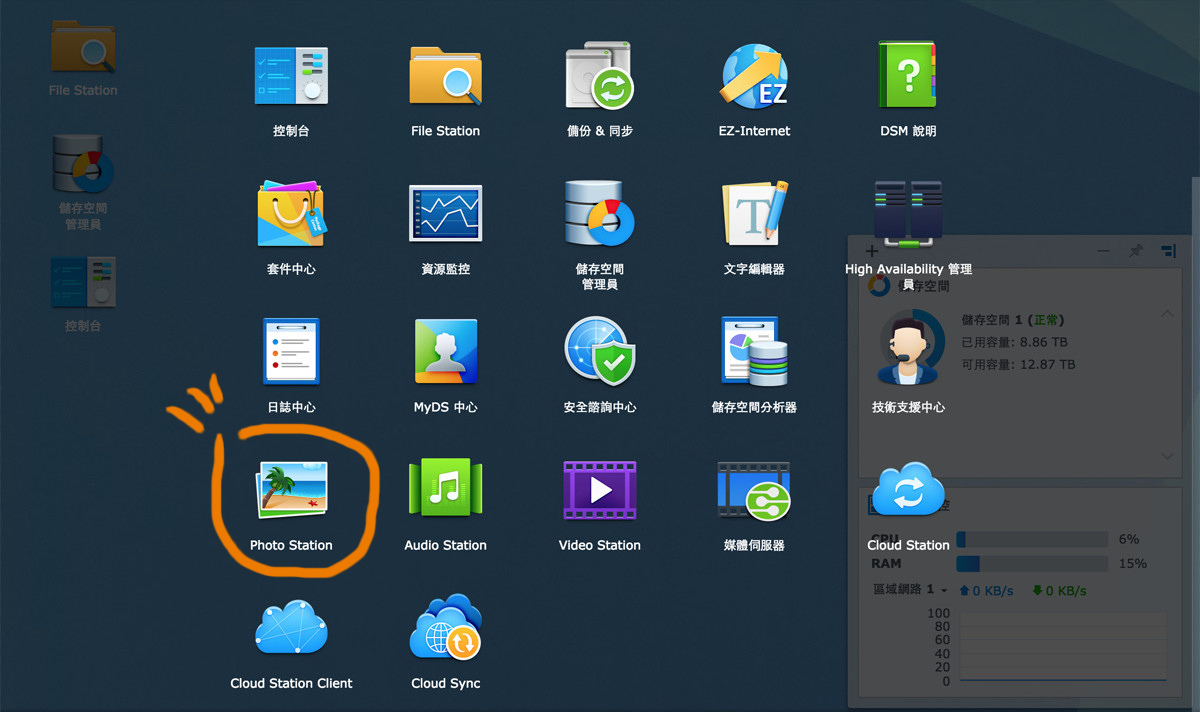Select the 已用容量: 8.86 TB text

tap(1015, 342)
